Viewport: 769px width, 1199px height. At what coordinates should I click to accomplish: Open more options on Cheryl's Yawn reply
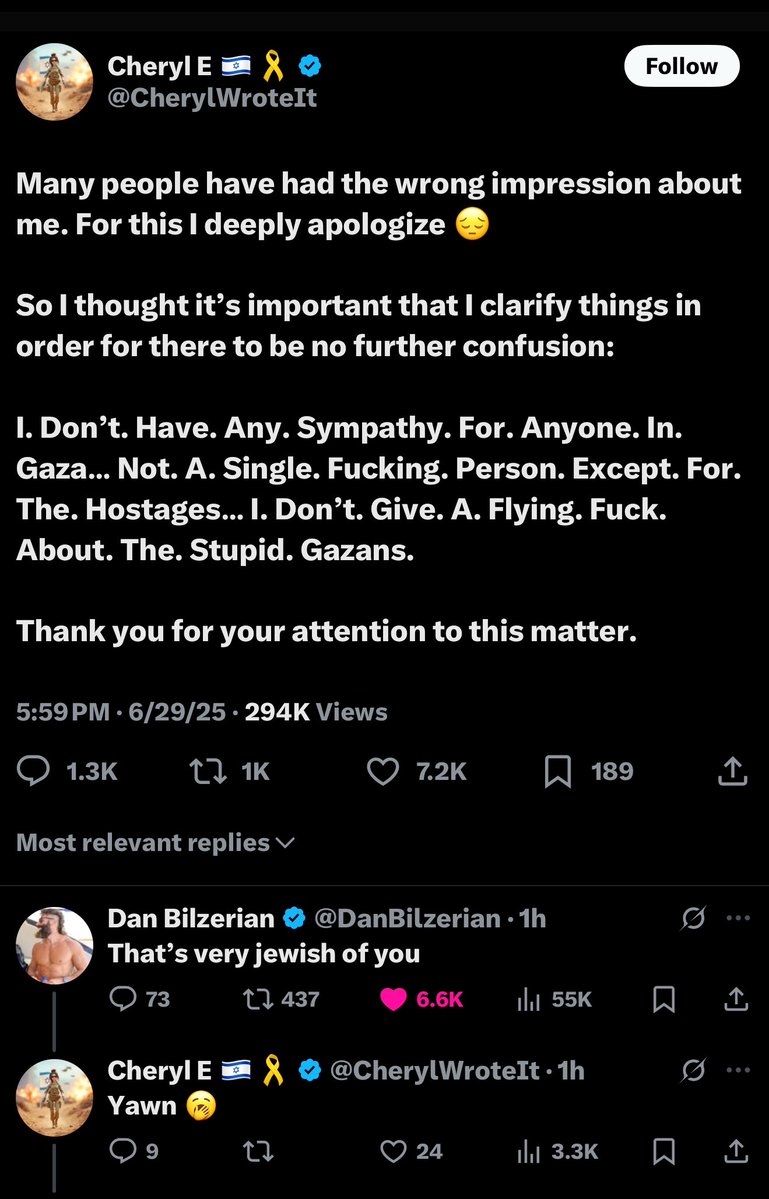click(x=737, y=1070)
